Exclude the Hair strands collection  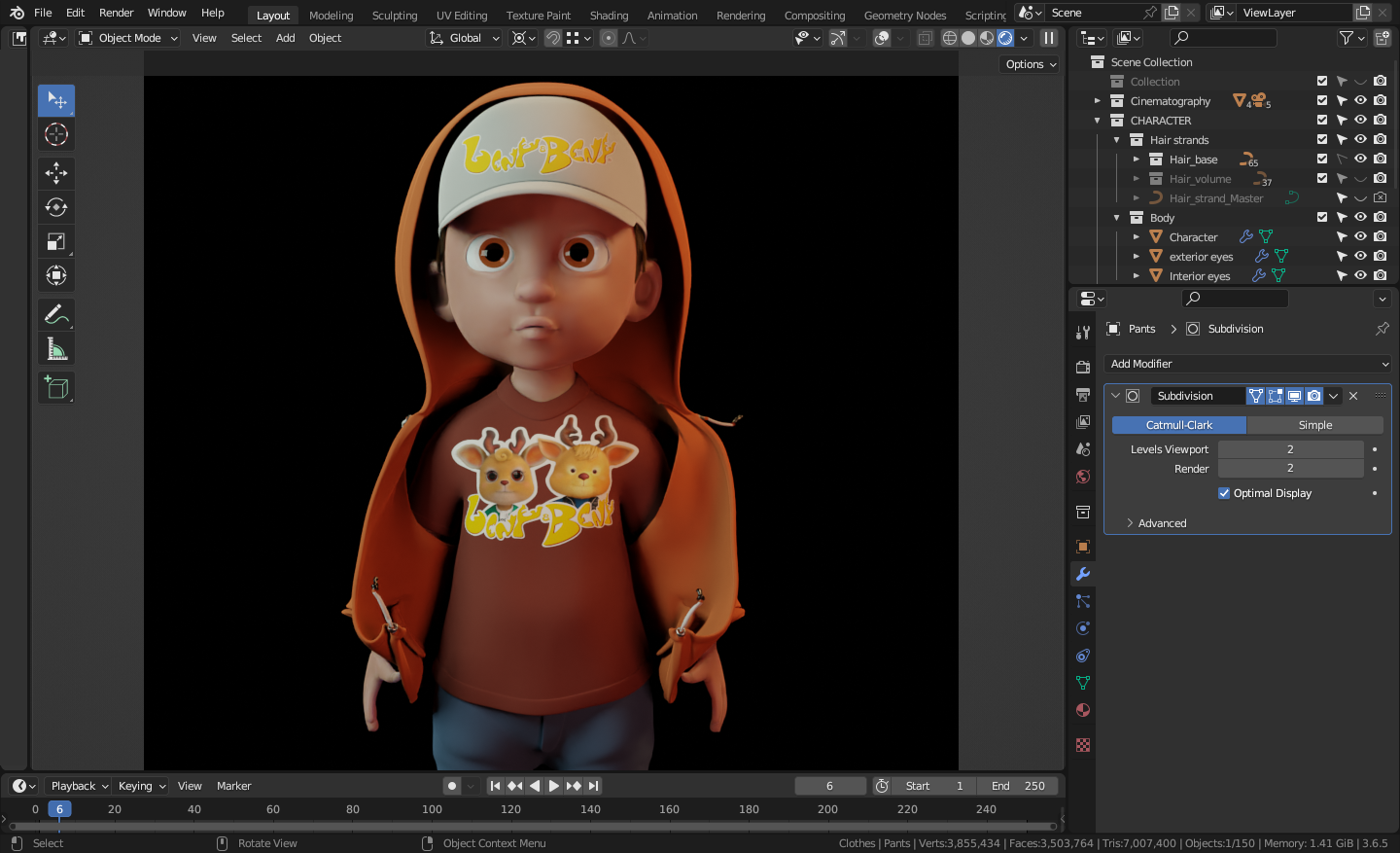click(x=1321, y=139)
